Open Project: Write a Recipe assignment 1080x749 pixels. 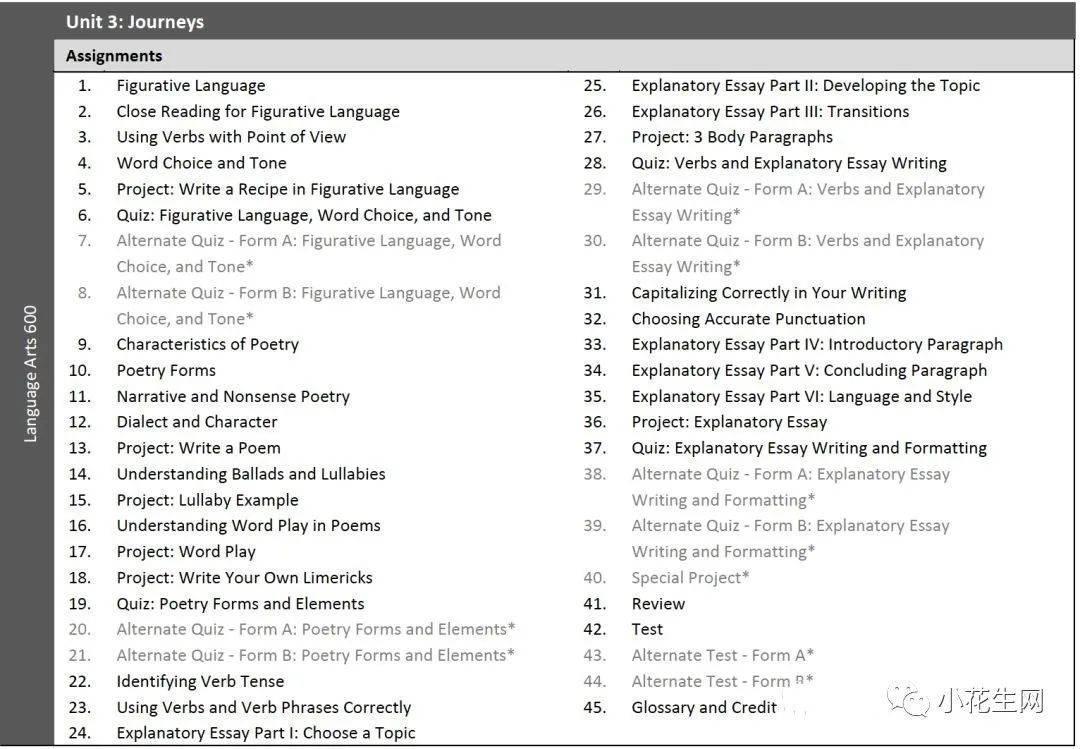click(288, 189)
